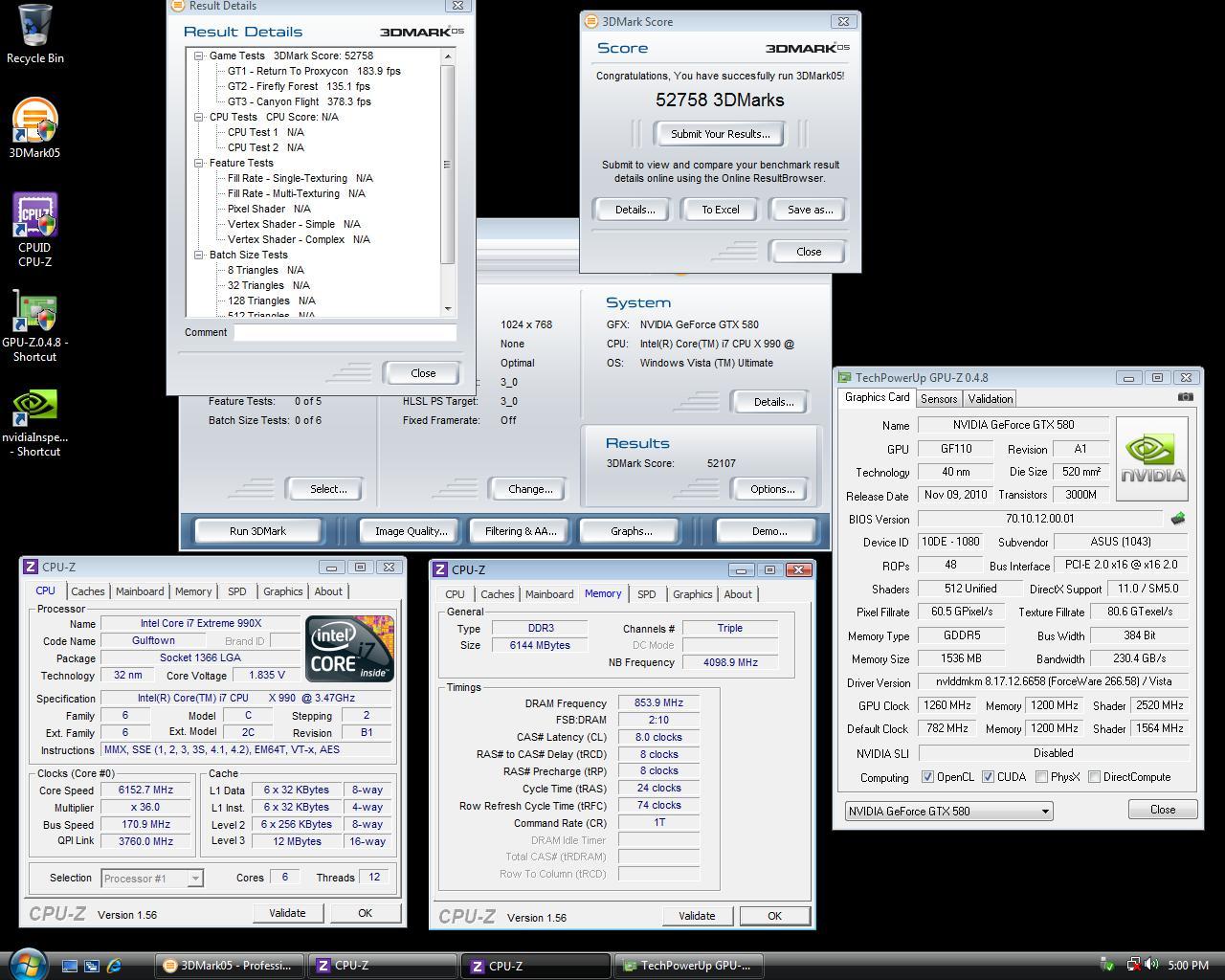1225x980 pixels.
Task: Click the Safely Remove Hardware tray icon
Action: (x=1107, y=965)
